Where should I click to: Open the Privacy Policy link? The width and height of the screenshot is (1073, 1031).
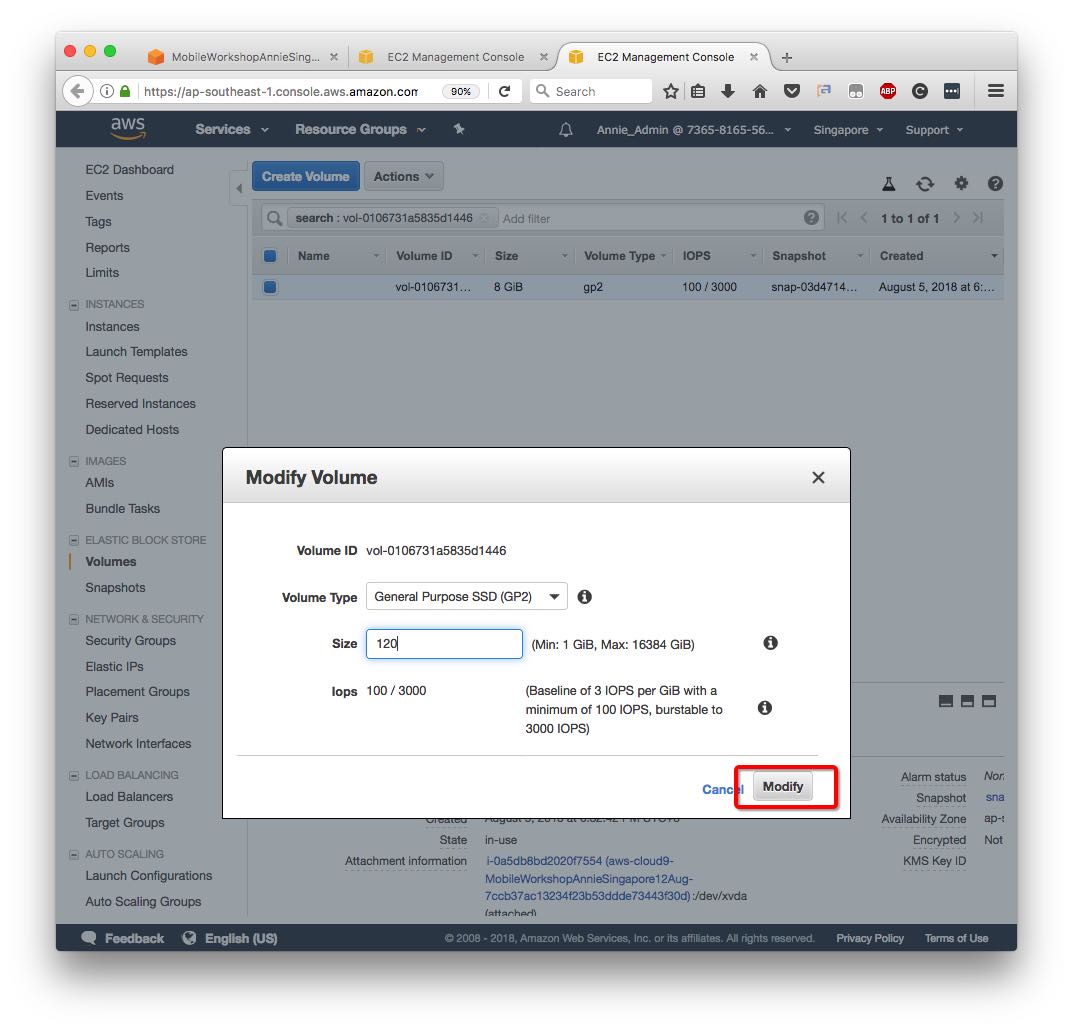click(x=870, y=938)
